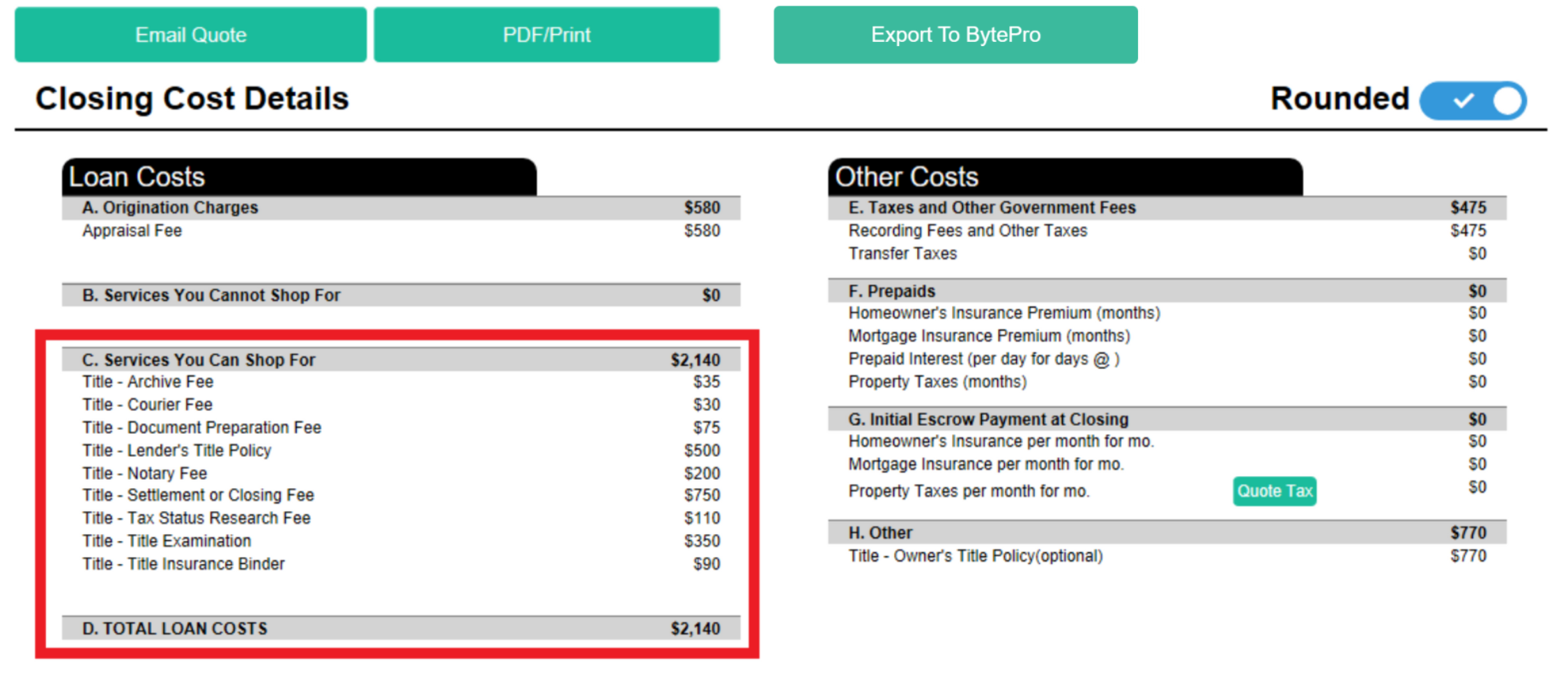Select Title - Lender's Title Policy row
Image resolution: width=1568 pixels, height=700 pixels.
(401, 450)
